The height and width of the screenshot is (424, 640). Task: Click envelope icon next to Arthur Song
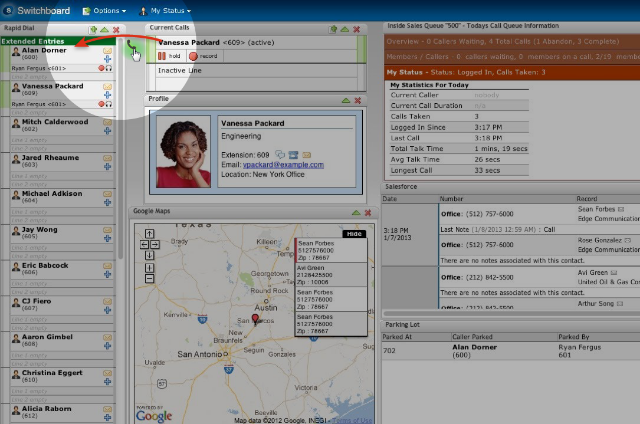pos(620,304)
